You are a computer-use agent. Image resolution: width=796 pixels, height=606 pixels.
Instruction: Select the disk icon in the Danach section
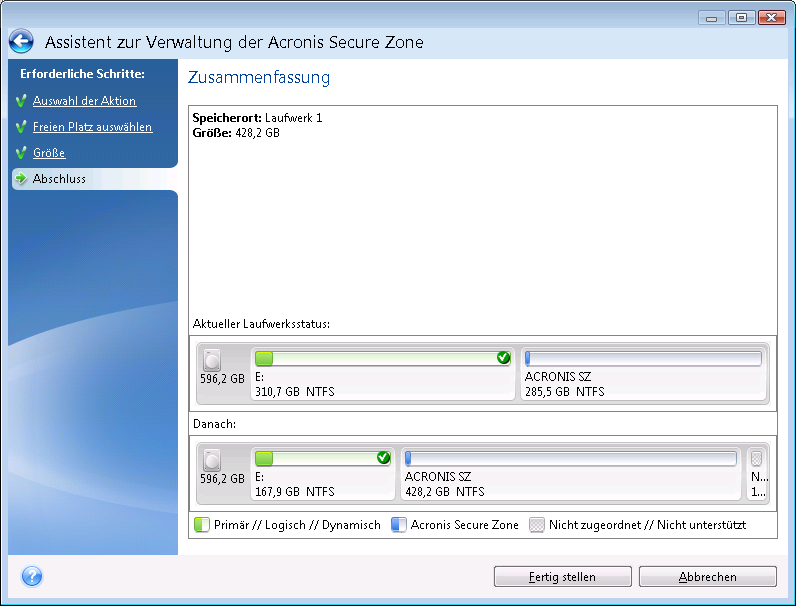tap(211, 460)
